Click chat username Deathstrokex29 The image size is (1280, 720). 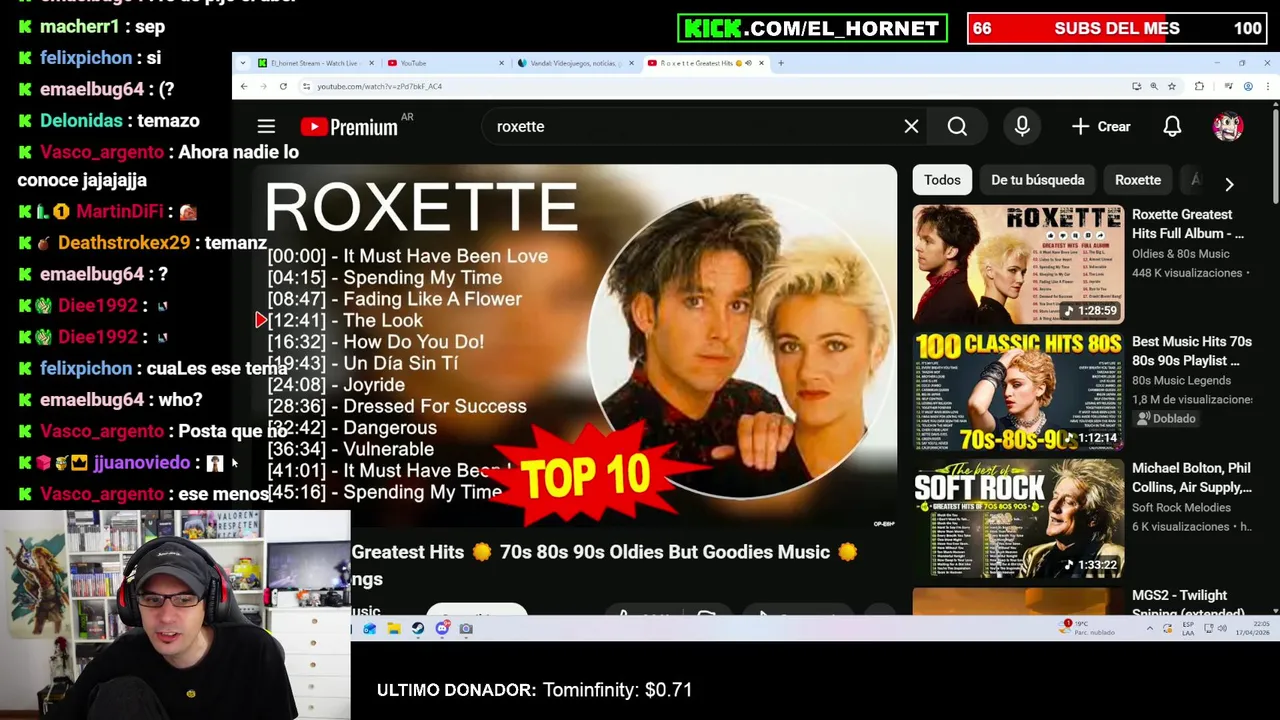click(124, 243)
